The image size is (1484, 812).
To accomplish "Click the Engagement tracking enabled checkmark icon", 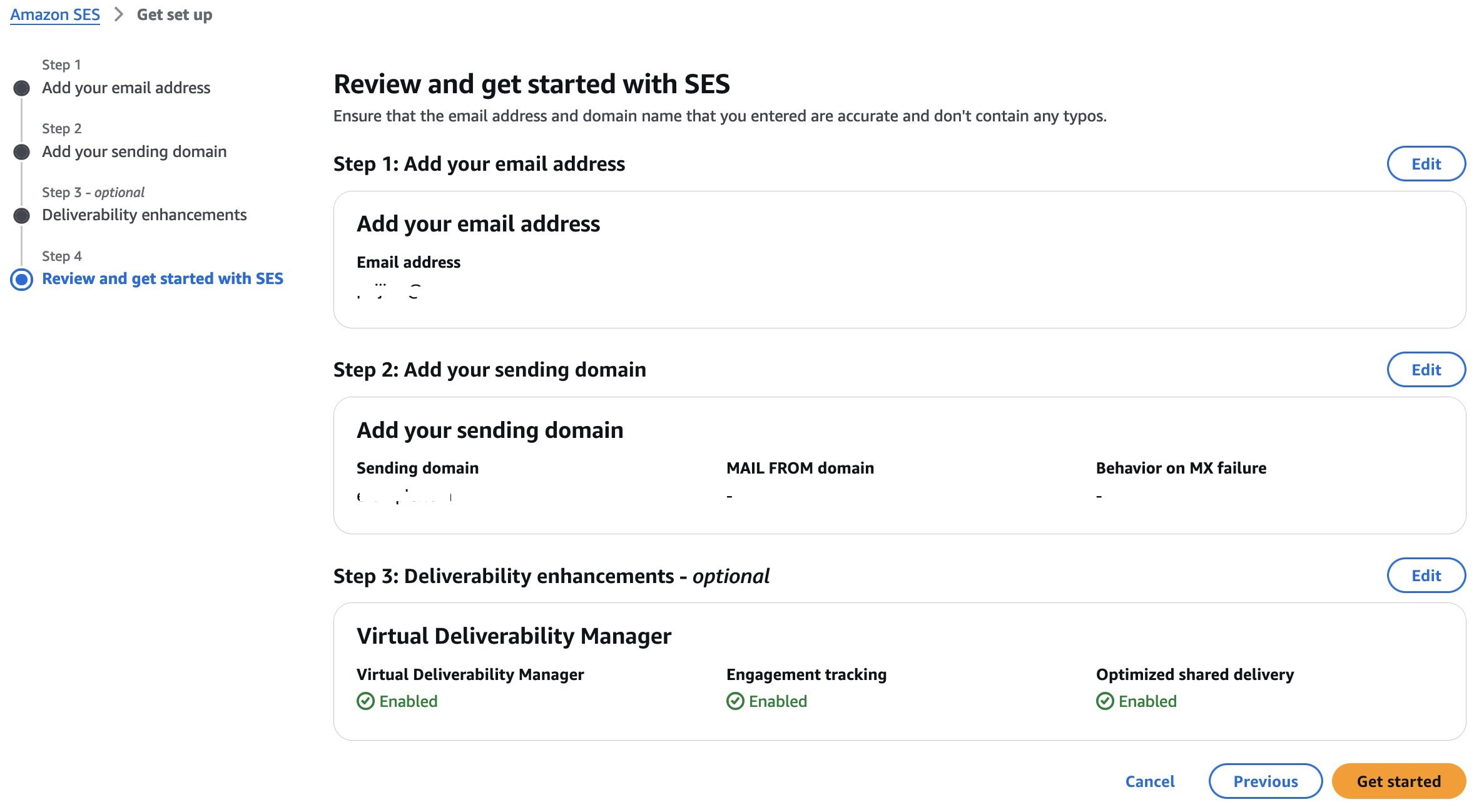I will [x=735, y=701].
